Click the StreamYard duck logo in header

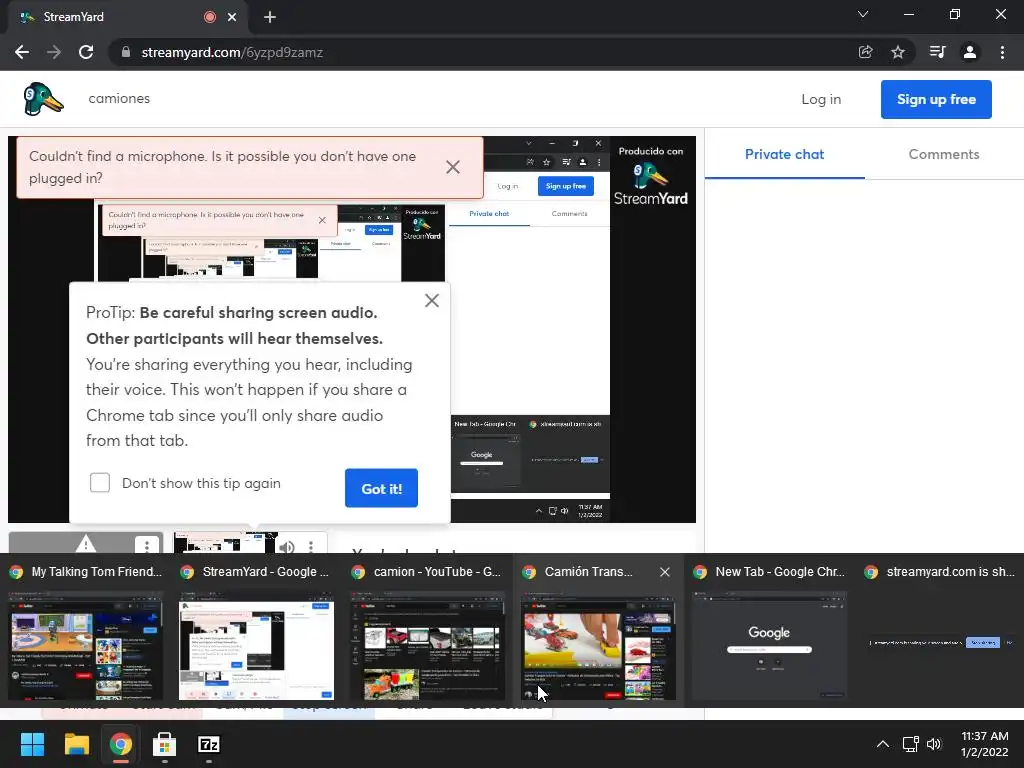click(43, 99)
